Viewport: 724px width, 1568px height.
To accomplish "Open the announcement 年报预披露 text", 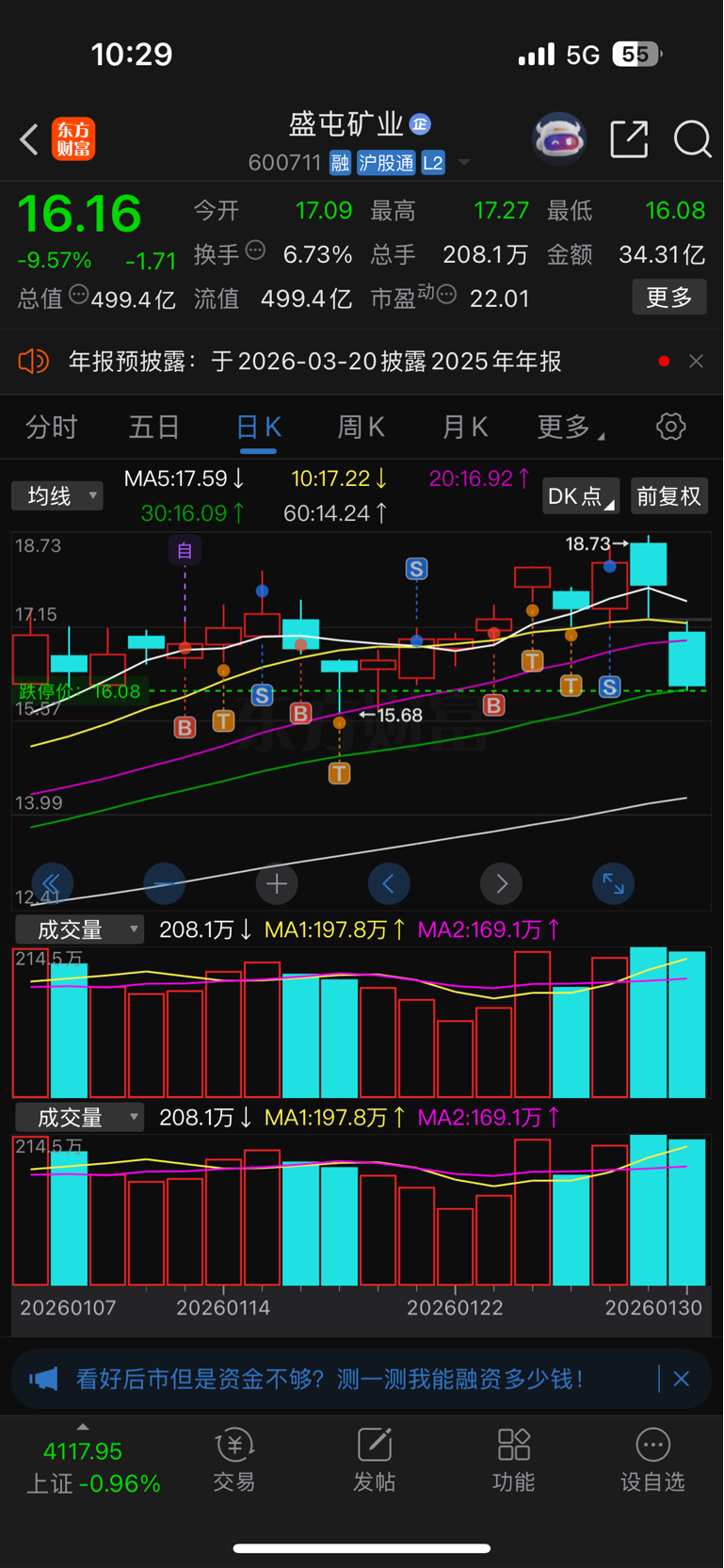I will pyautogui.click(x=315, y=362).
